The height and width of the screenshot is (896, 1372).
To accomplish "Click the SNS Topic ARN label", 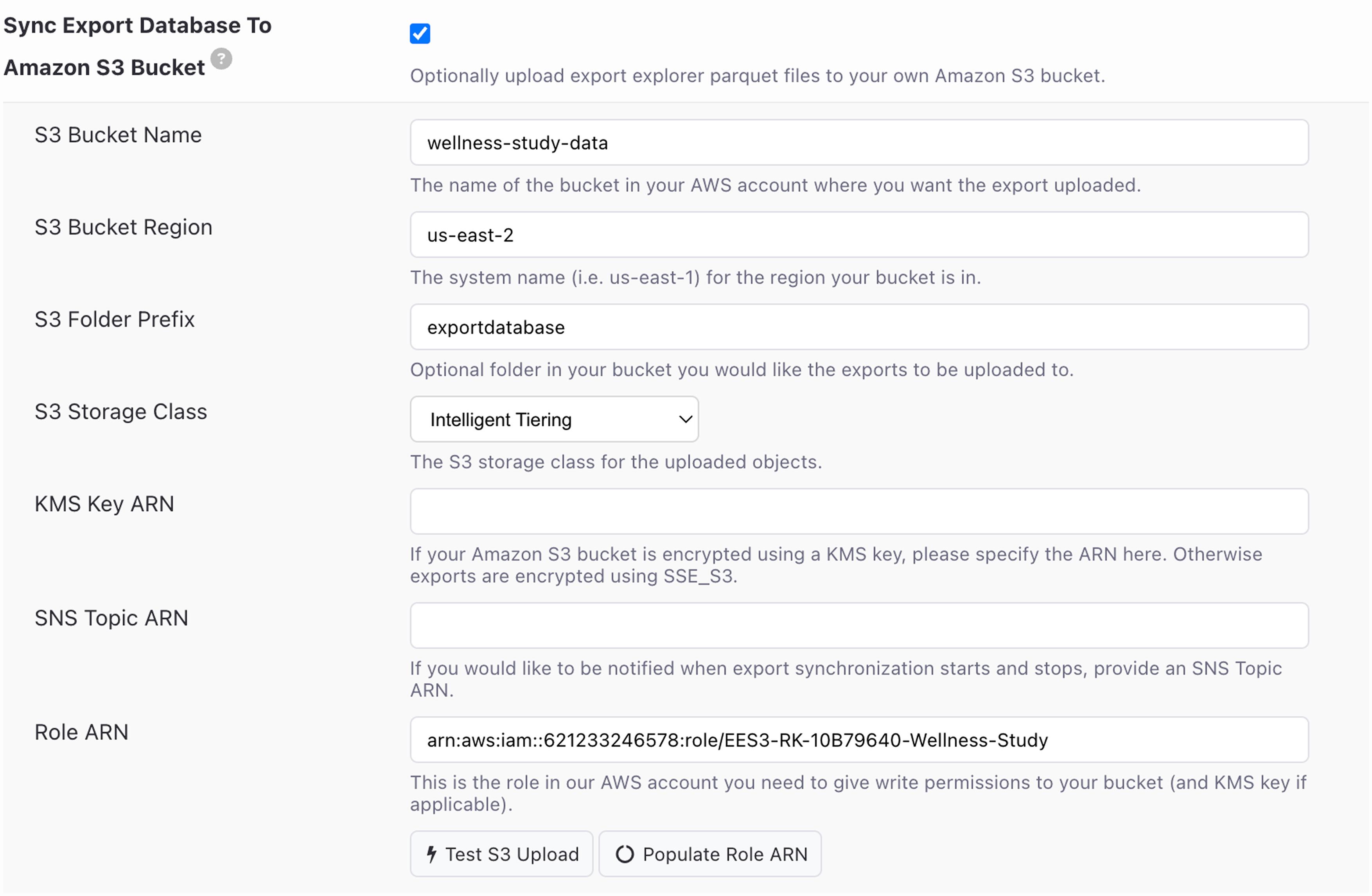I will click(x=111, y=618).
